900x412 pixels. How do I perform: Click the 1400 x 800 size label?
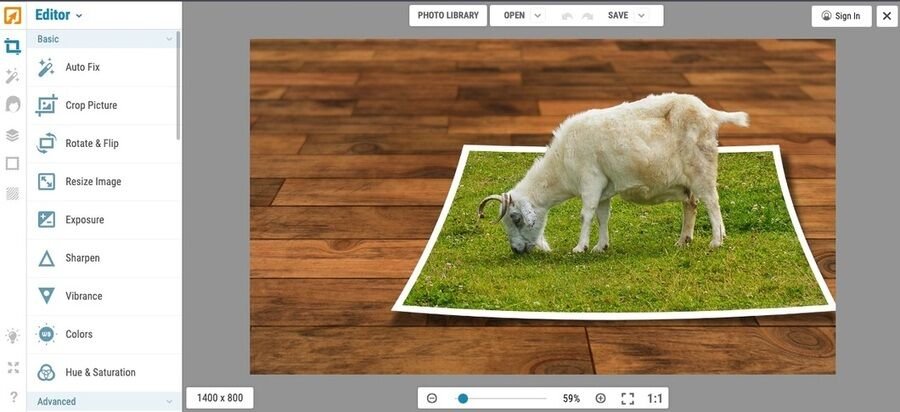[220, 398]
